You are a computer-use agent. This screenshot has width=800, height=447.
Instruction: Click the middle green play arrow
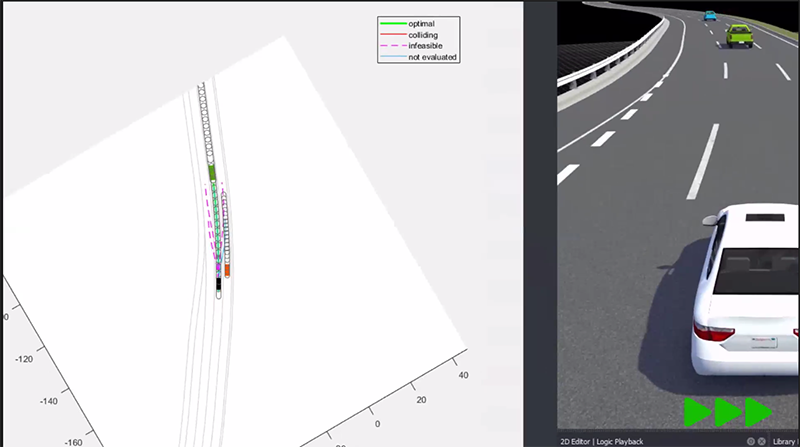pos(728,411)
